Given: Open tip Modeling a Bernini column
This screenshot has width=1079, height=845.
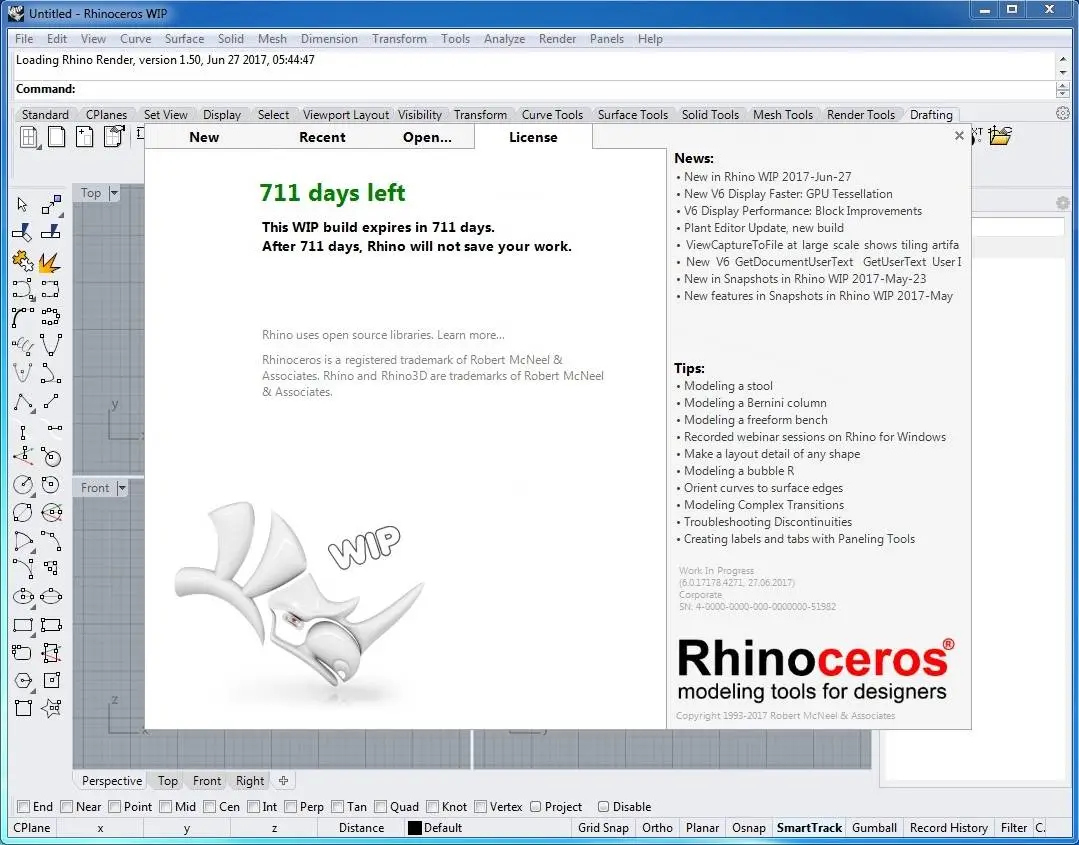Looking at the screenshot, I should click(755, 403).
